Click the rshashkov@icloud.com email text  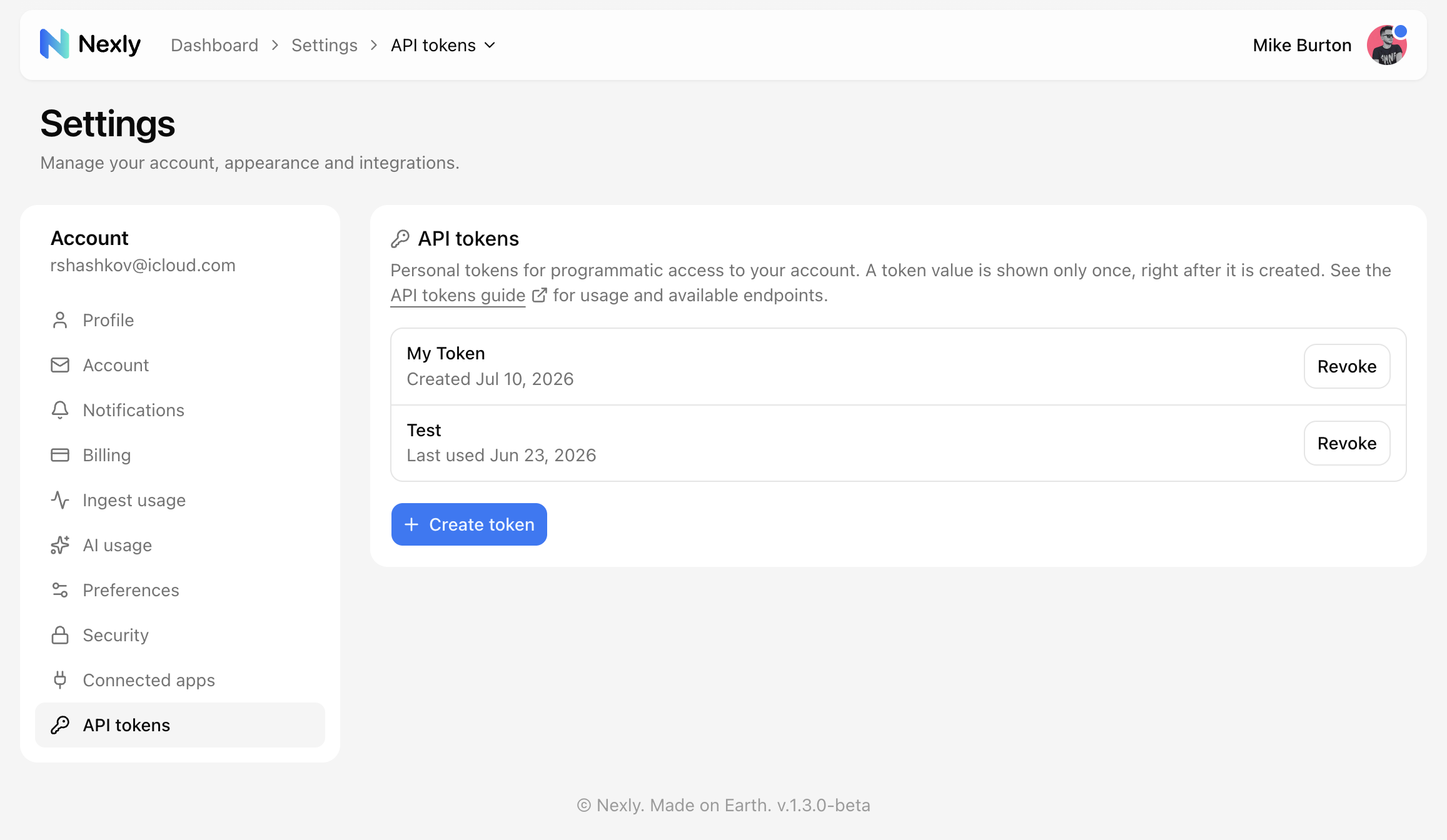pos(143,265)
